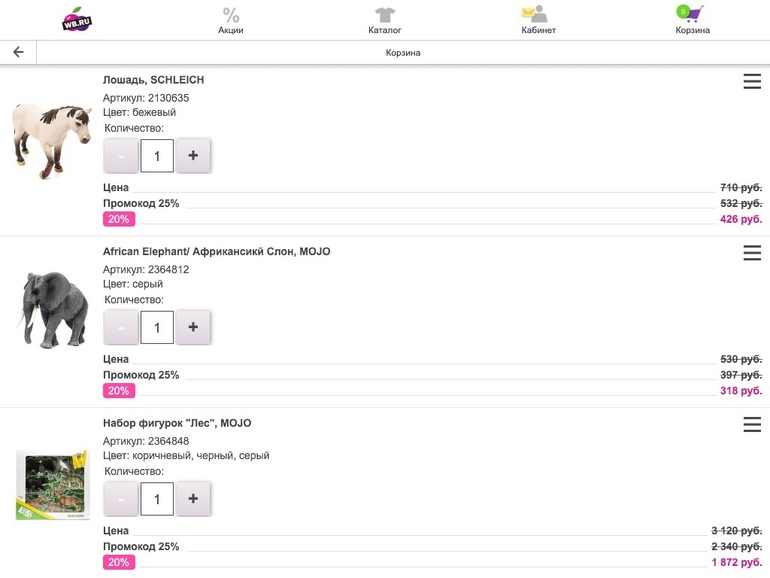Open the Акции percent icon
Image resolution: width=770 pixels, height=578 pixels.
tap(231, 15)
